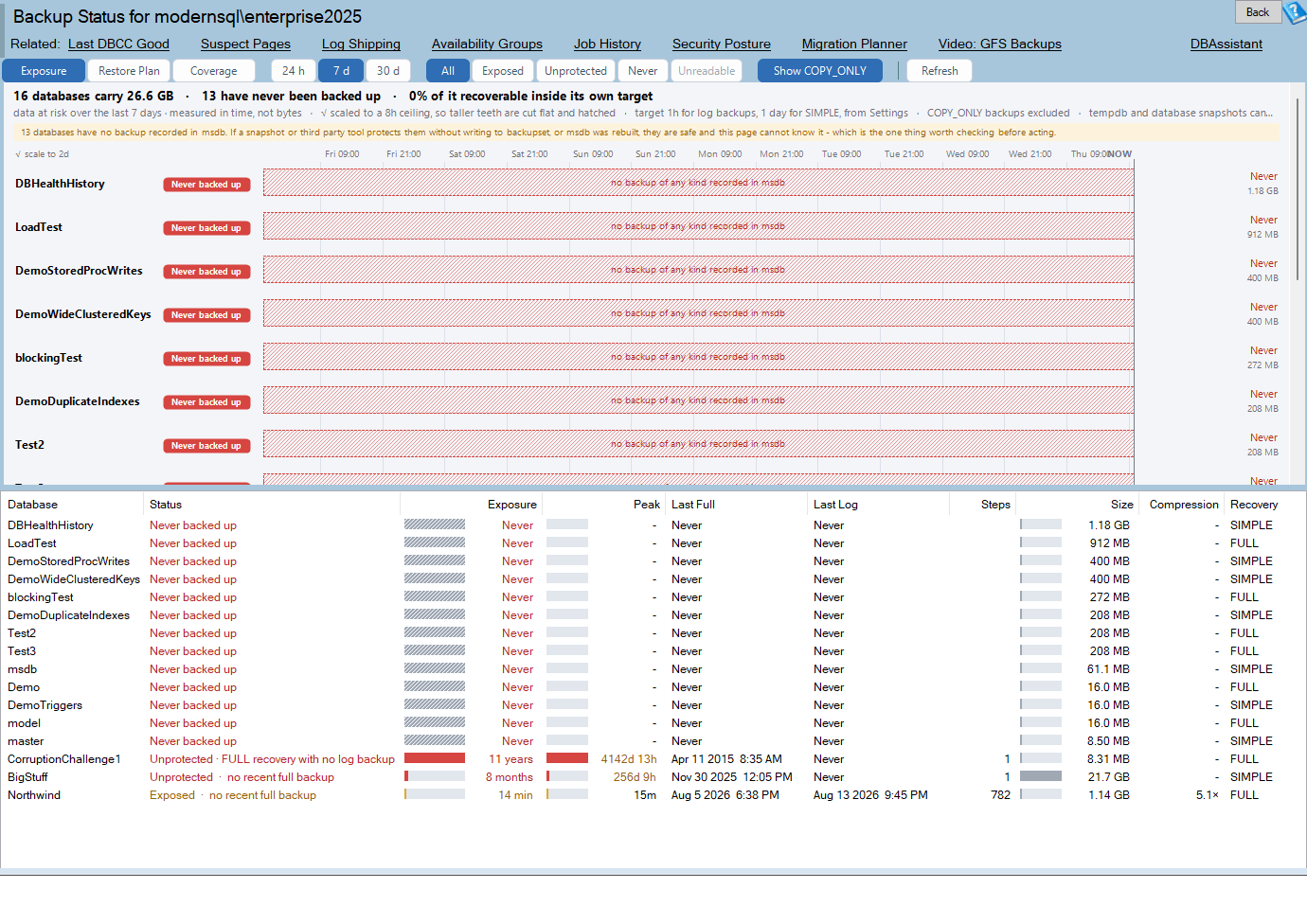Viewport: 1307px width, 924px height.
Task: Open the Suspect Pages link
Action: pyautogui.click(x=245, y=44)
